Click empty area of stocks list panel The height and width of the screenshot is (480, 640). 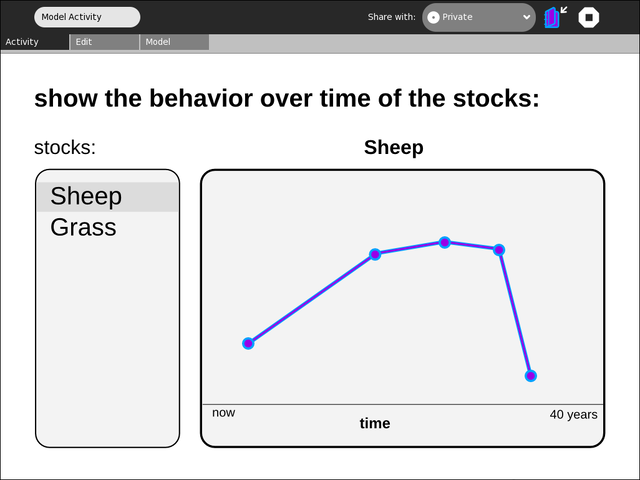pos(107,343)
